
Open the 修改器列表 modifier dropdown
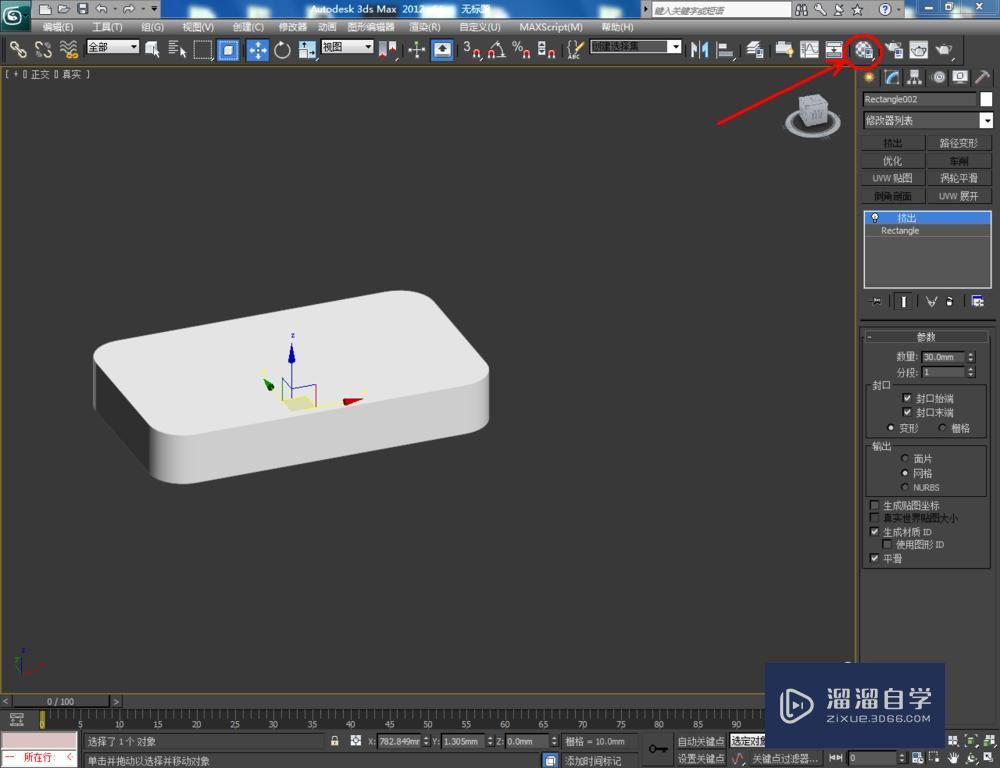pyautogui.click(x=988, y=120)
